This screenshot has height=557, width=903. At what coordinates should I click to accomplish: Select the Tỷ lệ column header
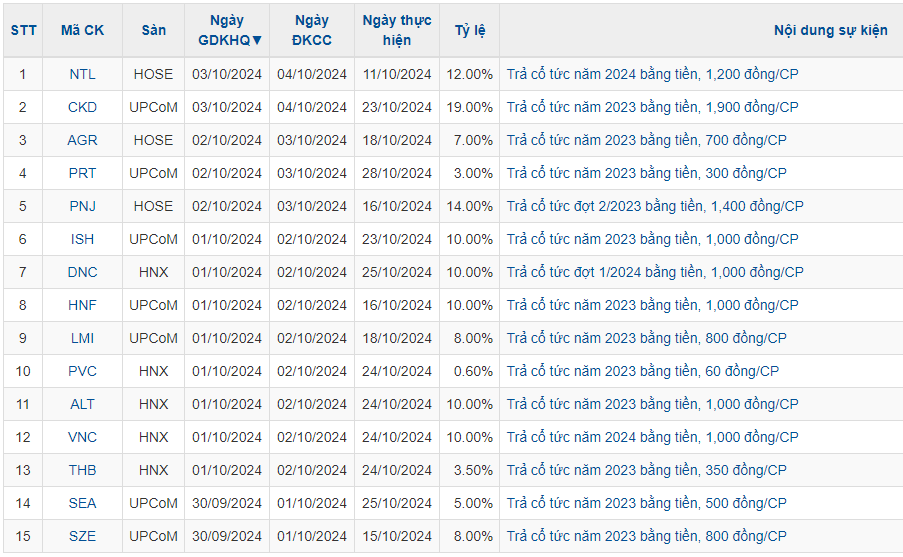coord(469,30)
